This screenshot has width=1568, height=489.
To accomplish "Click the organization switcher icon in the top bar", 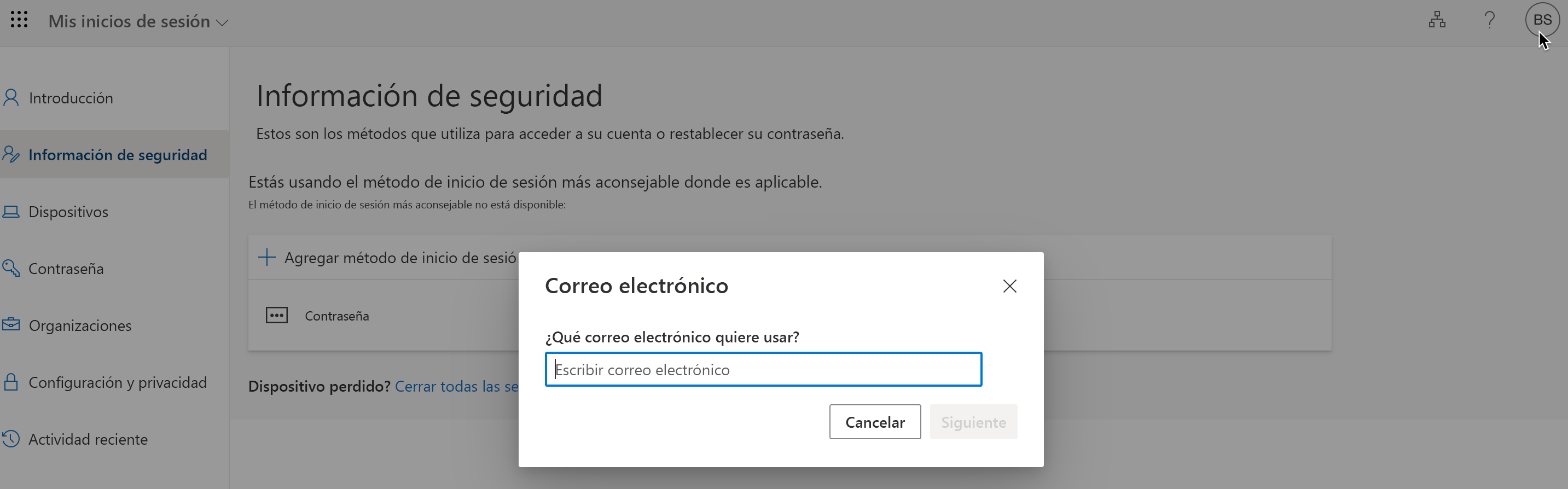I will pos(1437,20).
